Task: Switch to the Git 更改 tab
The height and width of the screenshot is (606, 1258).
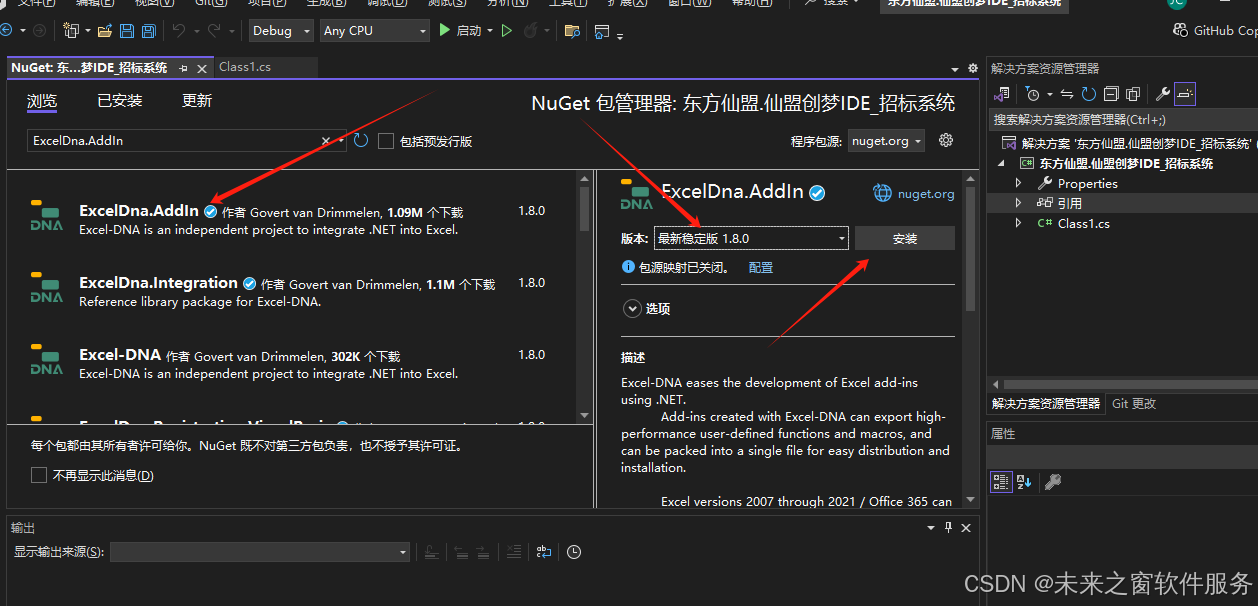Action: pos(1134,404)
